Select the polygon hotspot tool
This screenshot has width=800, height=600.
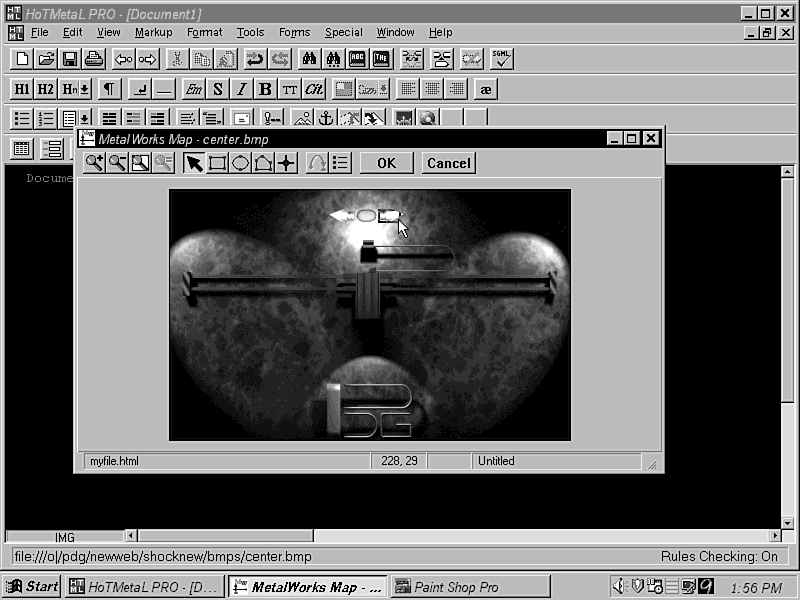263,163
